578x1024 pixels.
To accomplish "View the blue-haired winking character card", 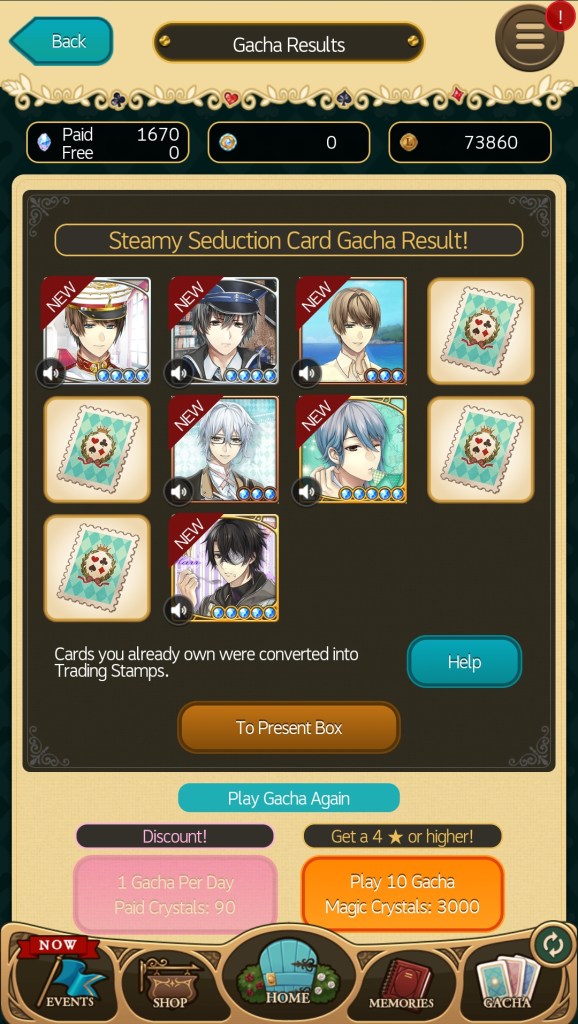I will [353, 450].
